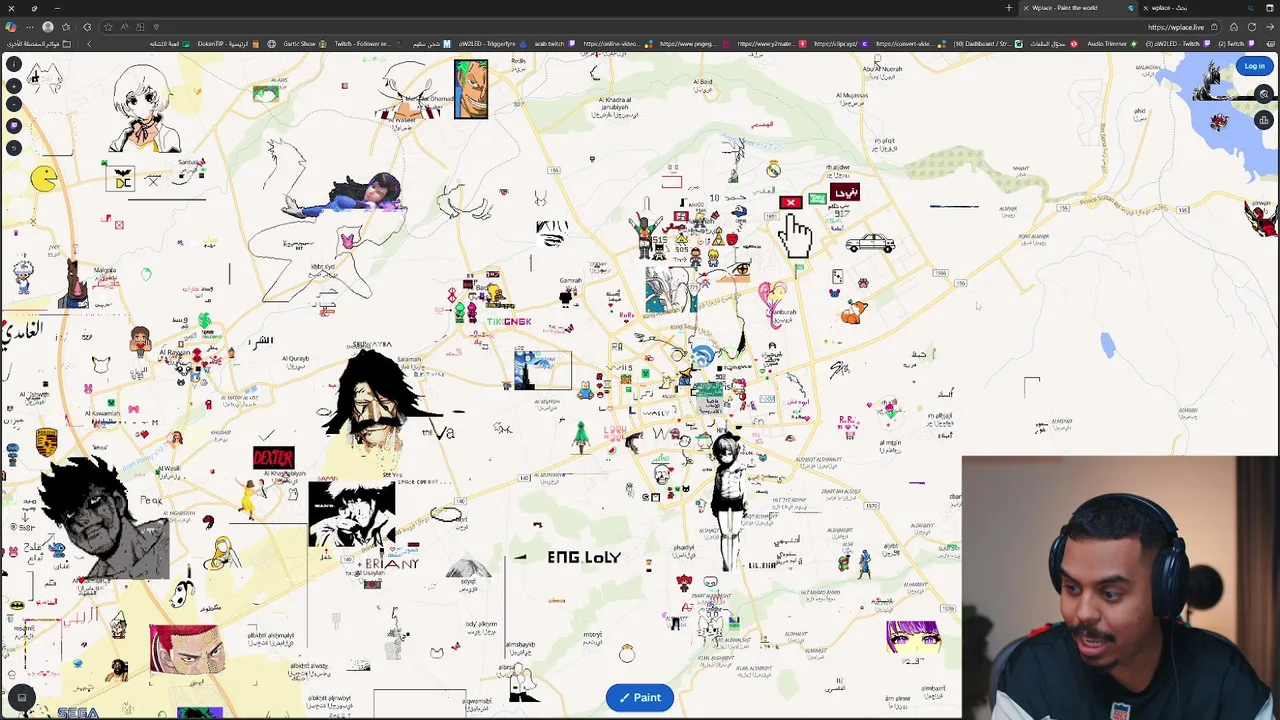The height and width of the screenshot is (720, 1280).
Task: Open the y2mate bookmark
Action: 773,44
